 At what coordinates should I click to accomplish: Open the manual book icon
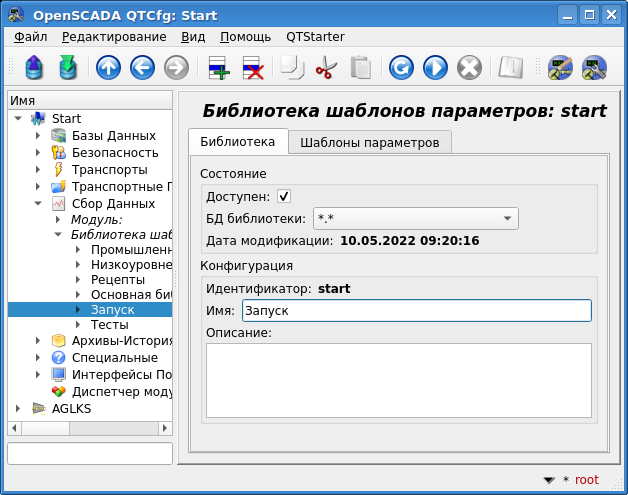[x=511, y=67]
